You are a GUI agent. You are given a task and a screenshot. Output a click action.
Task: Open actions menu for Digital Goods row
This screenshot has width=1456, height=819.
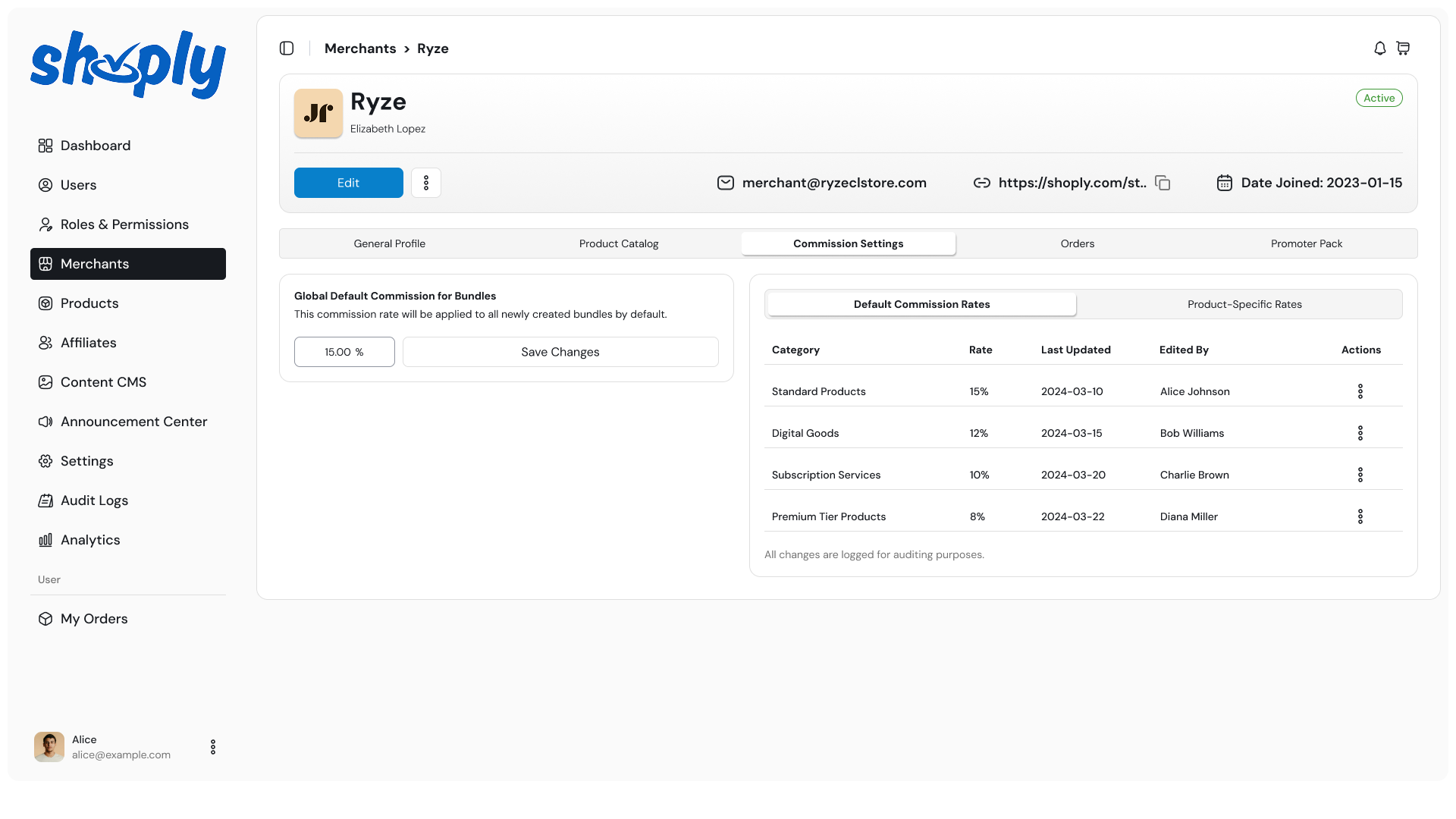(1360, 433)
